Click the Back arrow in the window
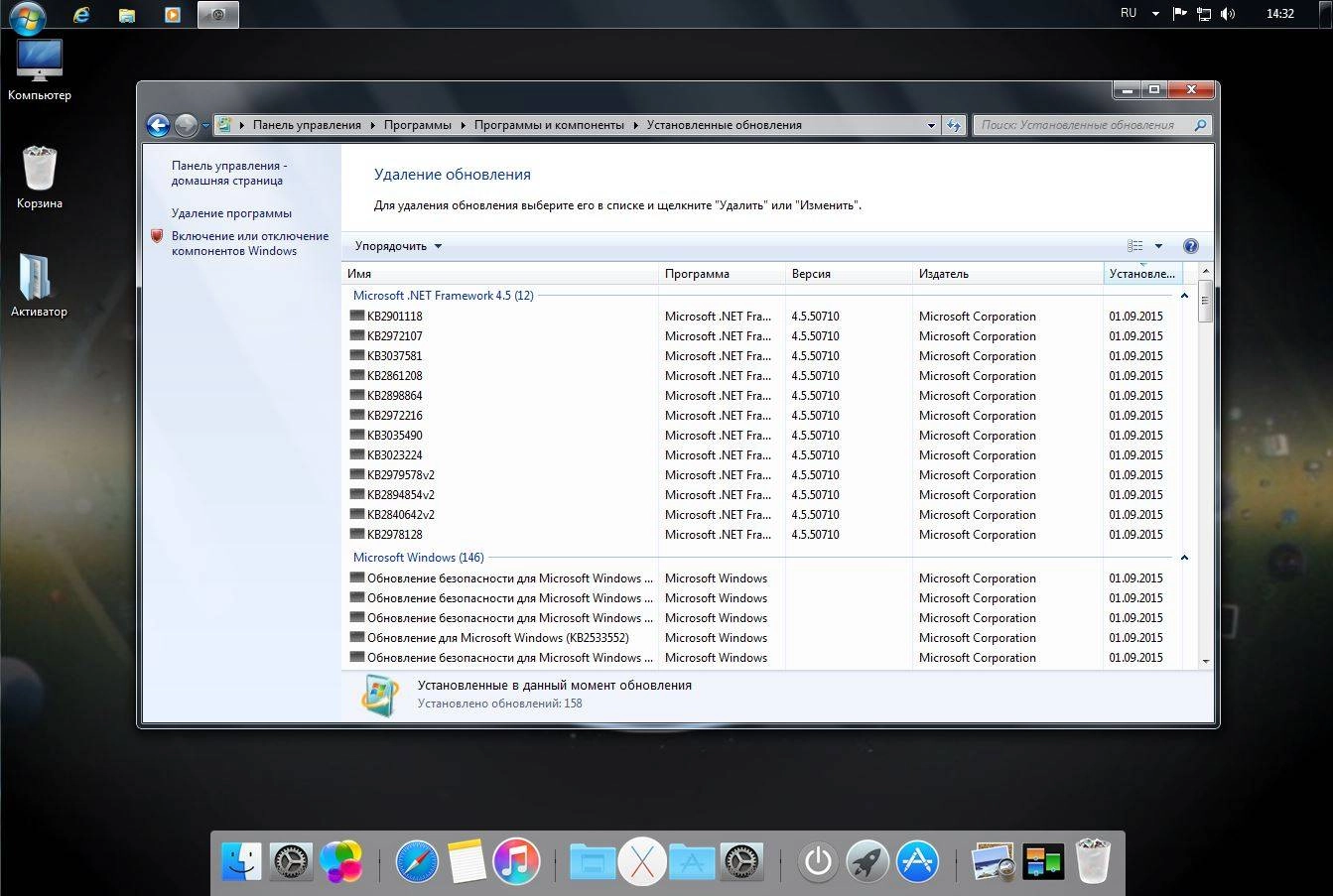 (x=158, y=125)
